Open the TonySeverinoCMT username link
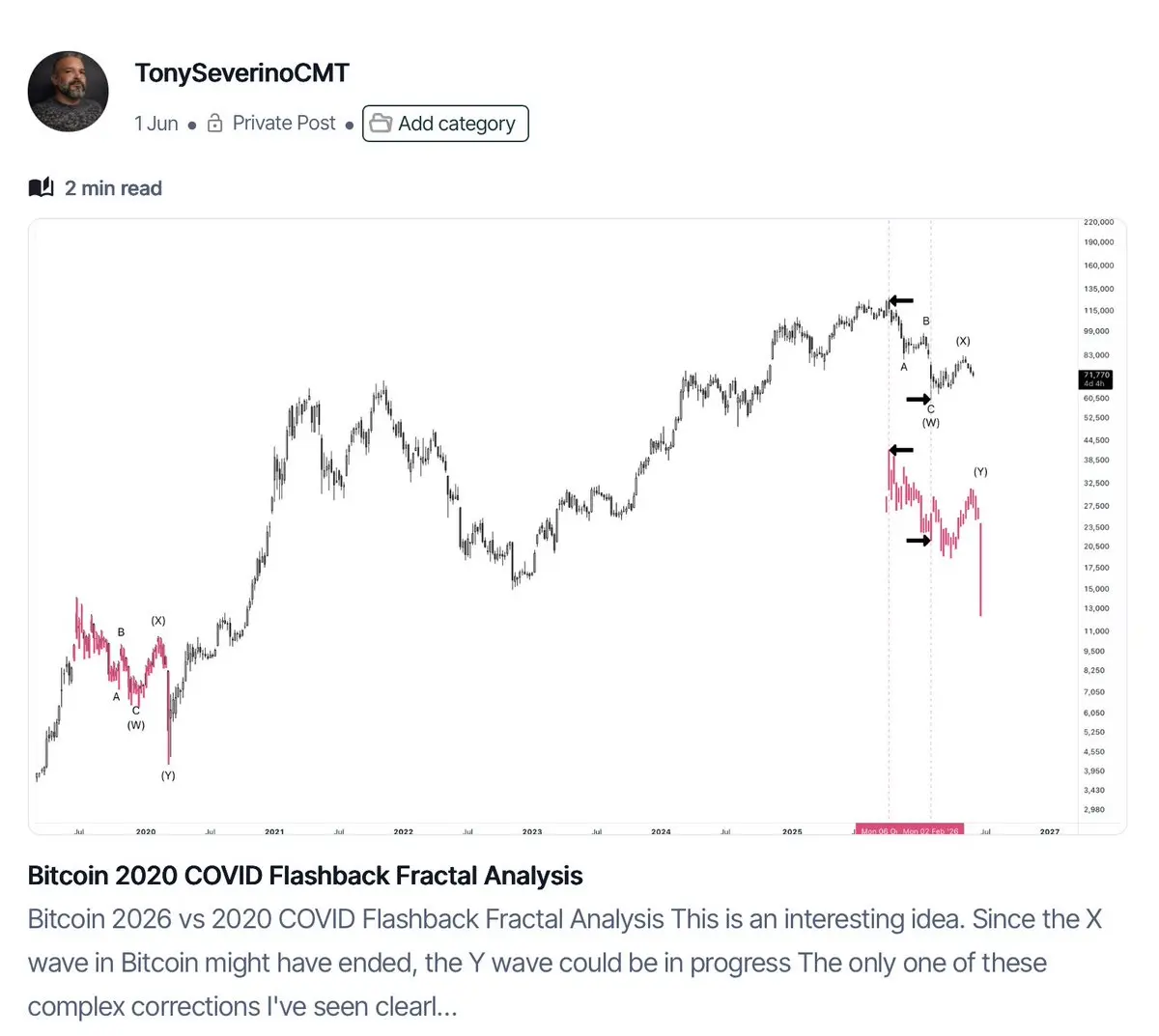This screenshot has width=1159, height=1036. click(241, 73)
